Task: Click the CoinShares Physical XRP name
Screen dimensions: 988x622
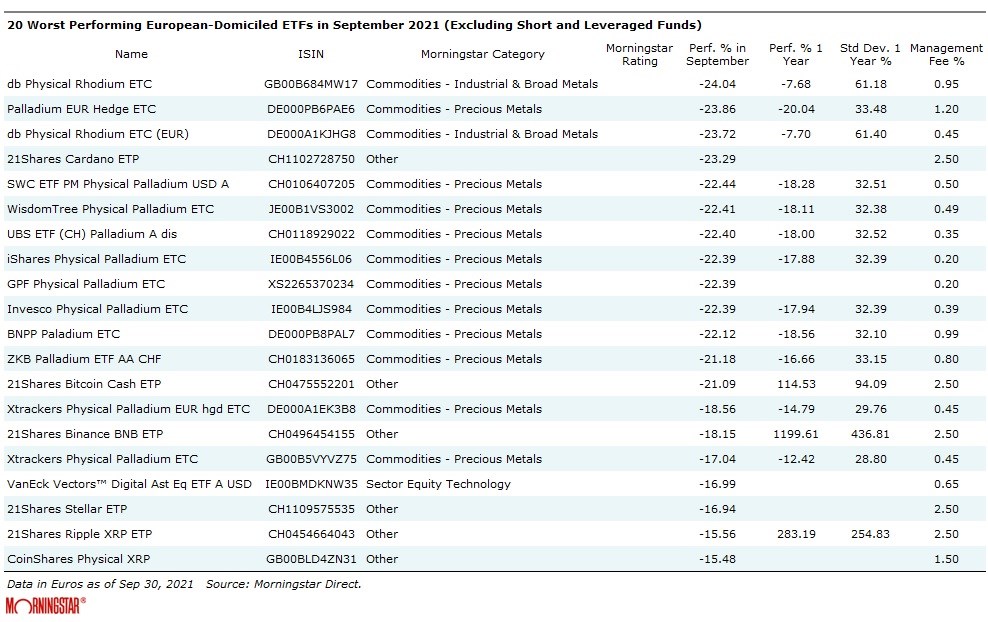Action: tap(77, 559)
